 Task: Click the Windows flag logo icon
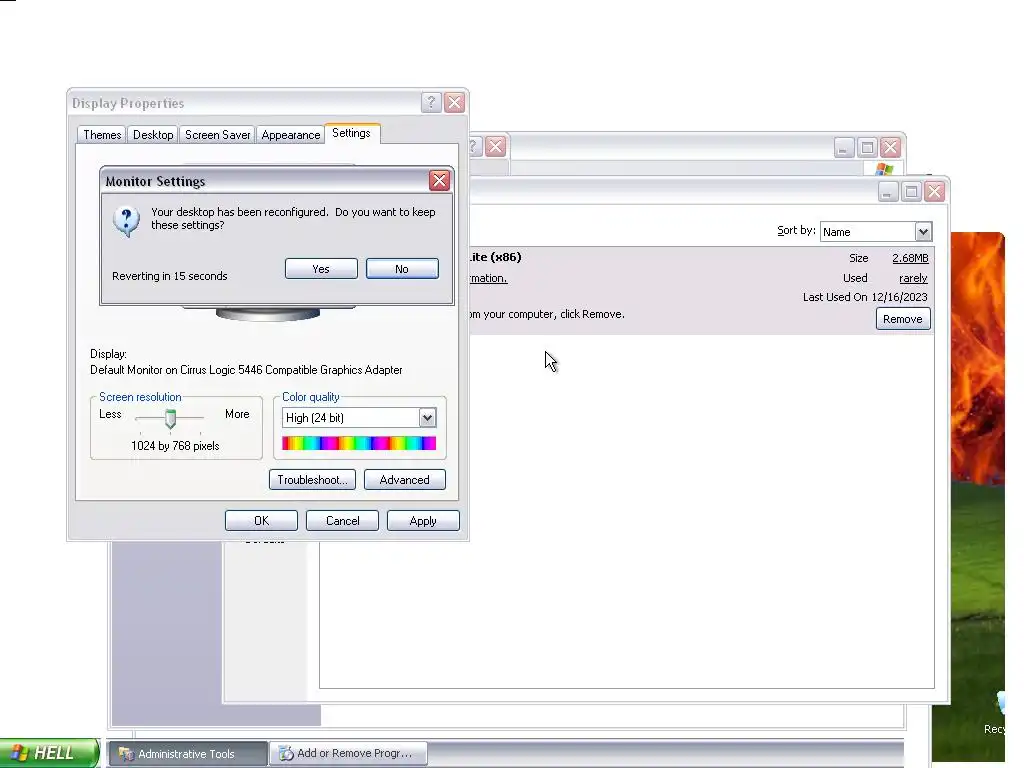[x=884, y=169]
